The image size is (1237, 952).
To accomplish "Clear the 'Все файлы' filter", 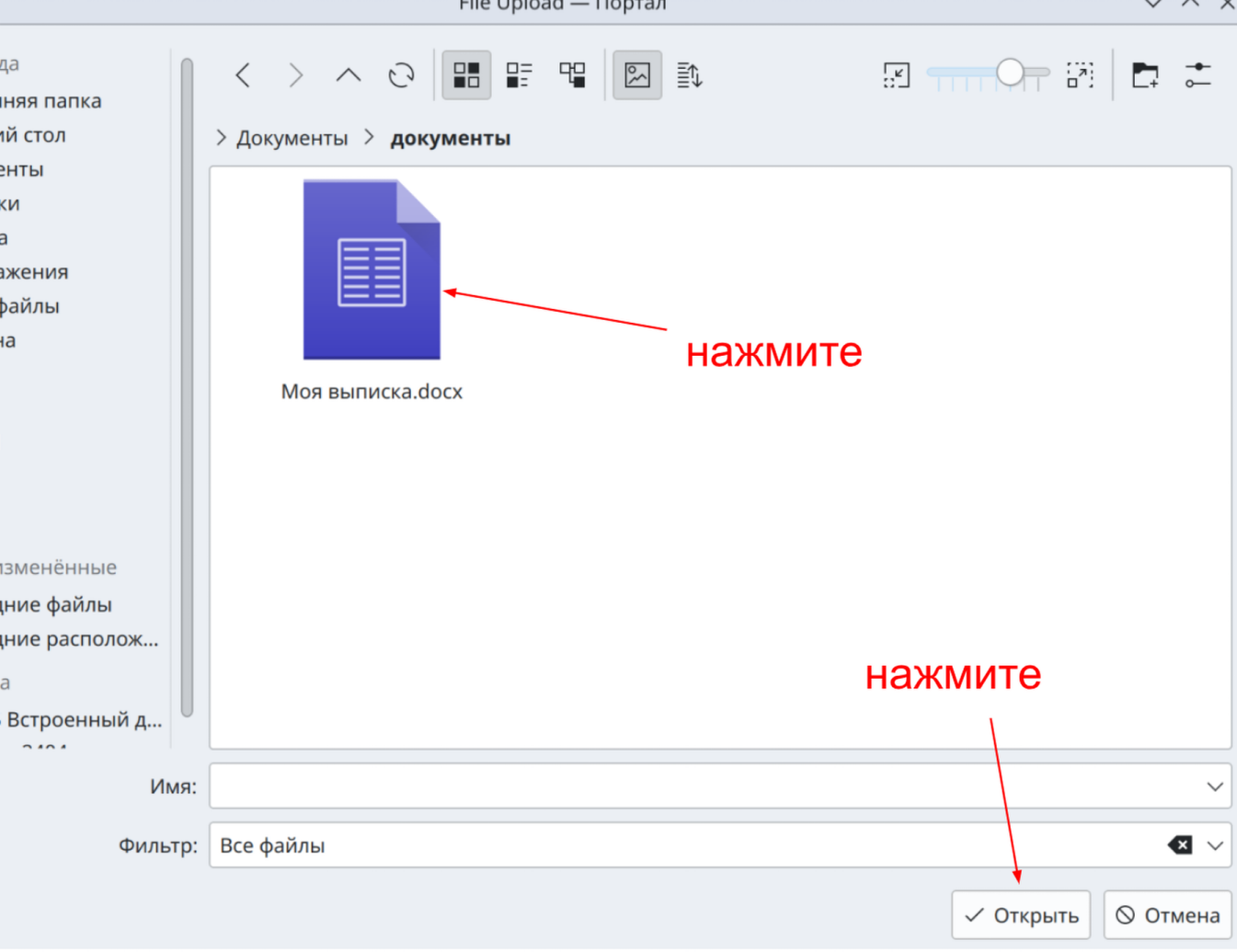I will coord(1180,845).
